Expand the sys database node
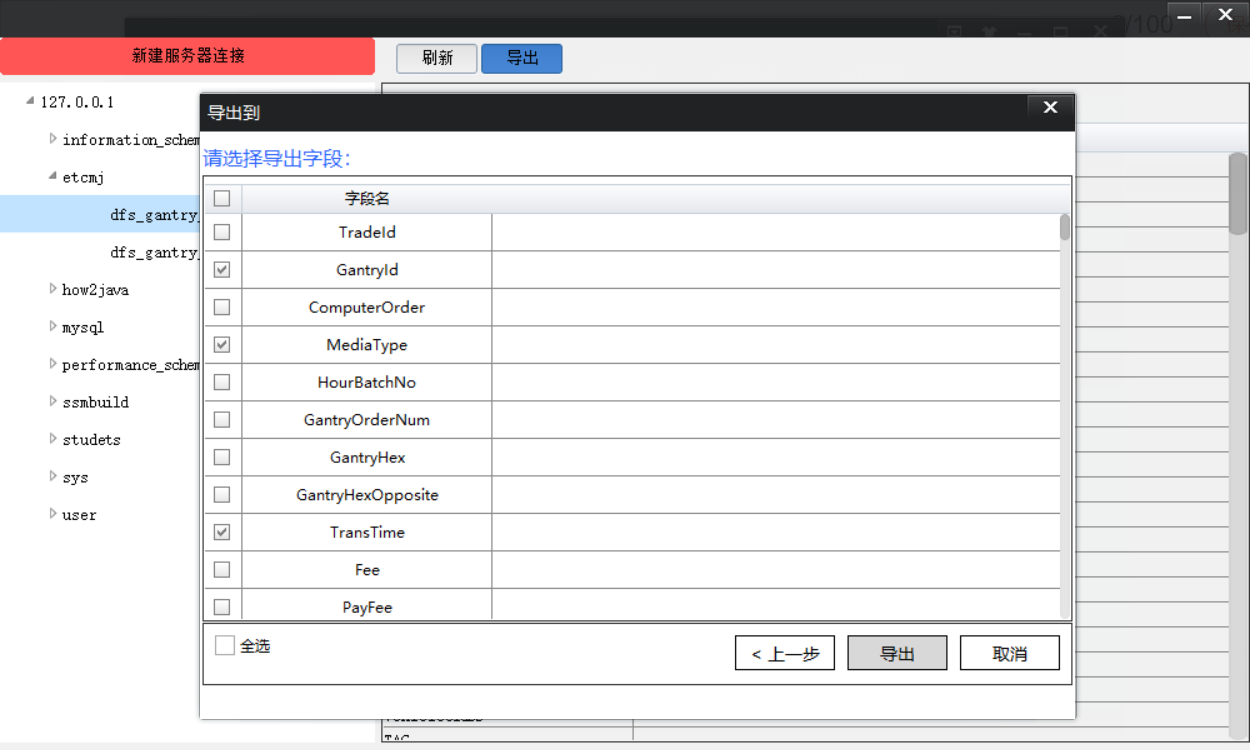Viewport: 1250px width, 750px height. [x=53, y=476]
